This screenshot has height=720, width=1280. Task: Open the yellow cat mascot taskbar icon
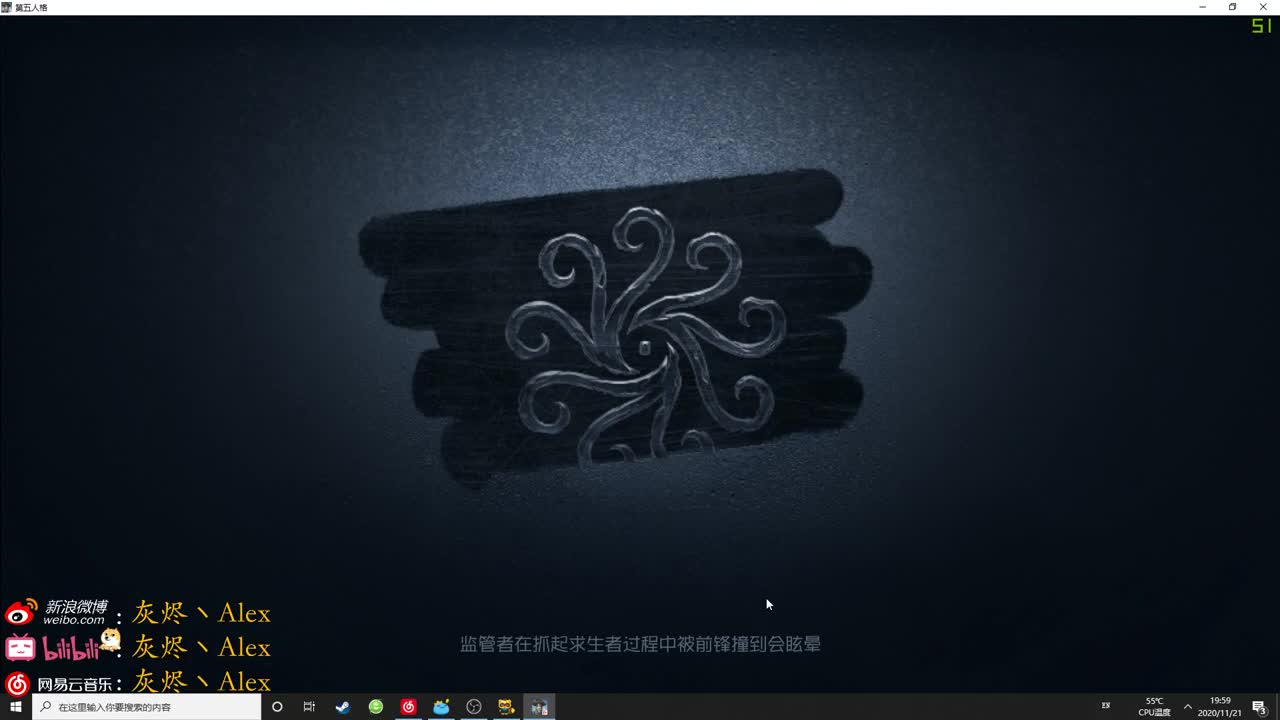[x=506, y=706]
